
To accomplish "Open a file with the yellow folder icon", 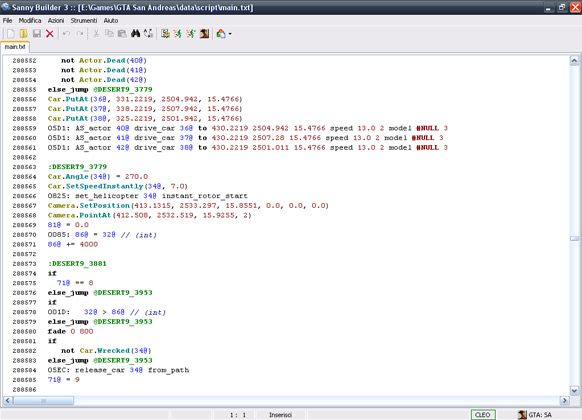I will point(23,34).
